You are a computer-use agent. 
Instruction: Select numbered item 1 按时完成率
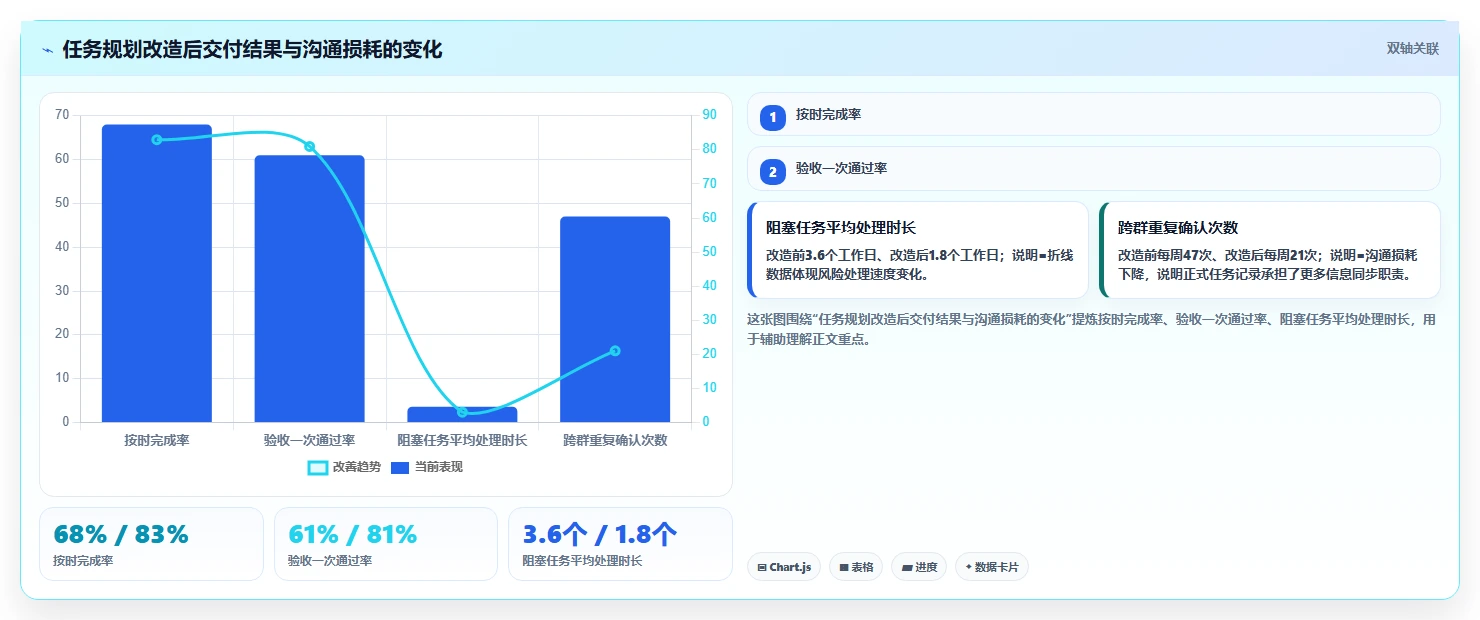point(1093,114)
